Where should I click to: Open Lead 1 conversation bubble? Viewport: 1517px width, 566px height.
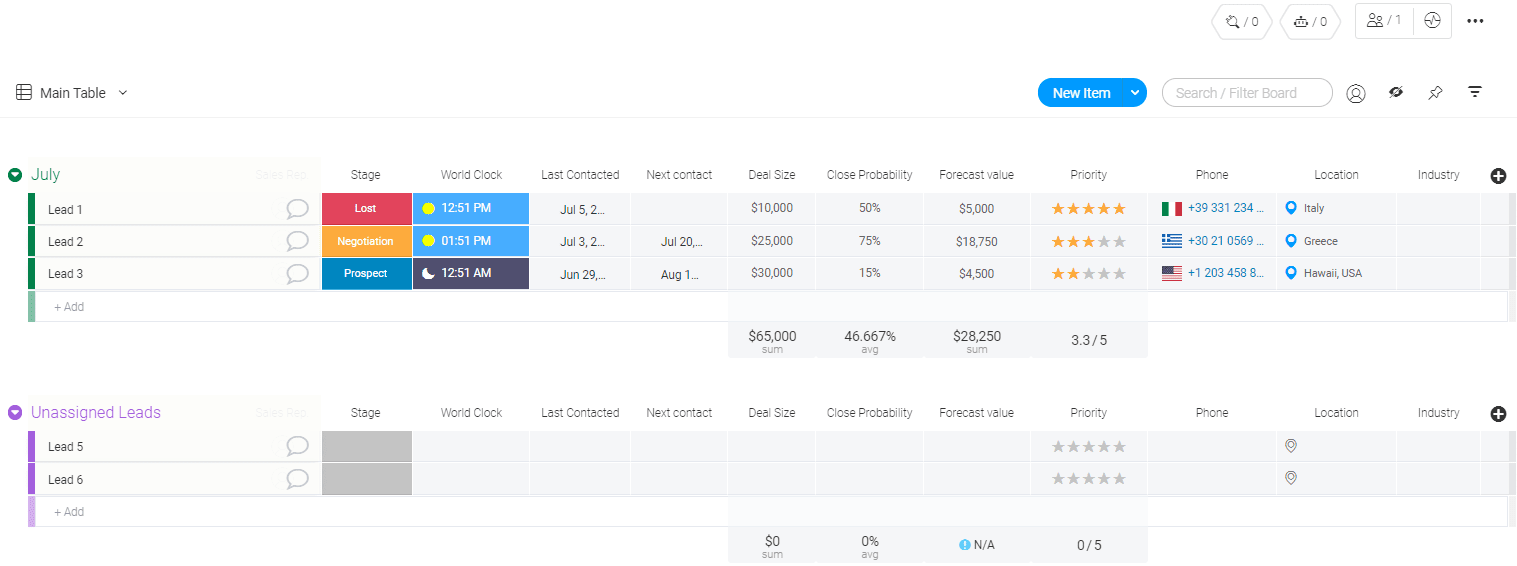[x=297, y=209]
